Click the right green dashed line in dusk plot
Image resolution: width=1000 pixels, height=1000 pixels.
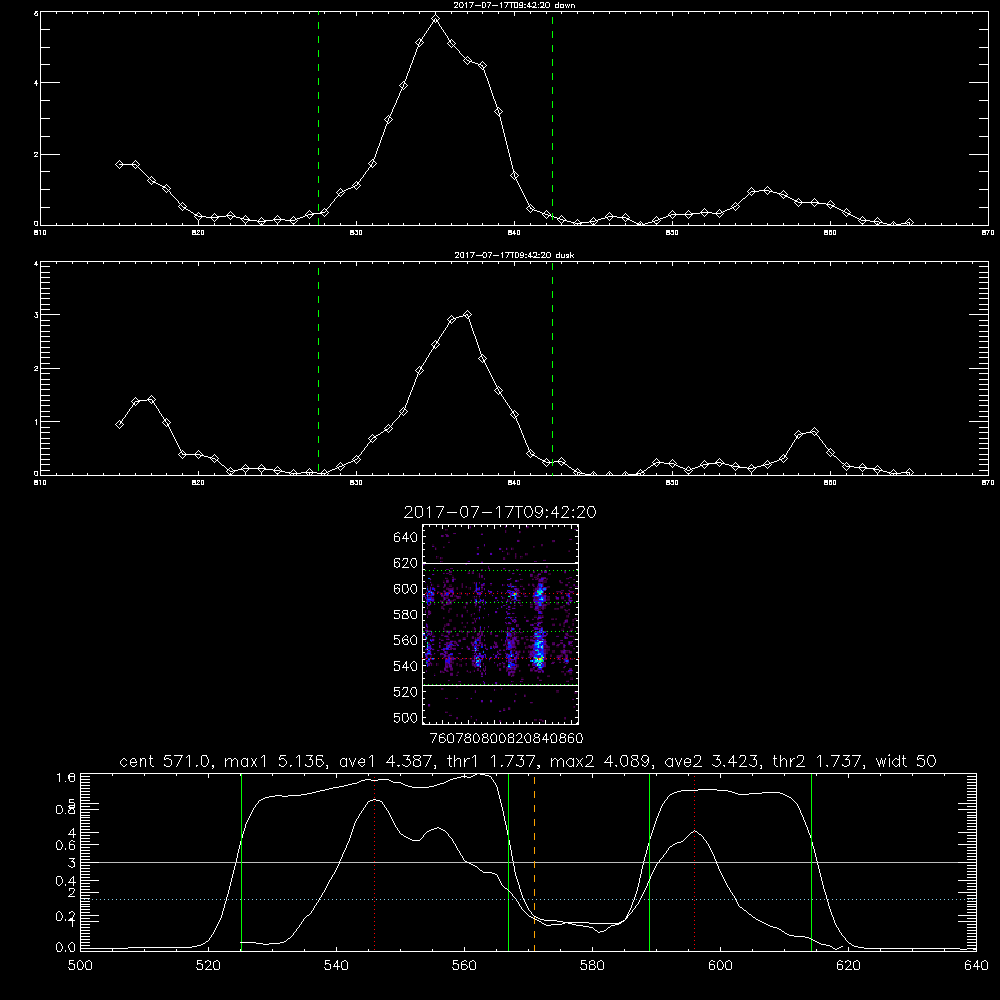point(552,368)
